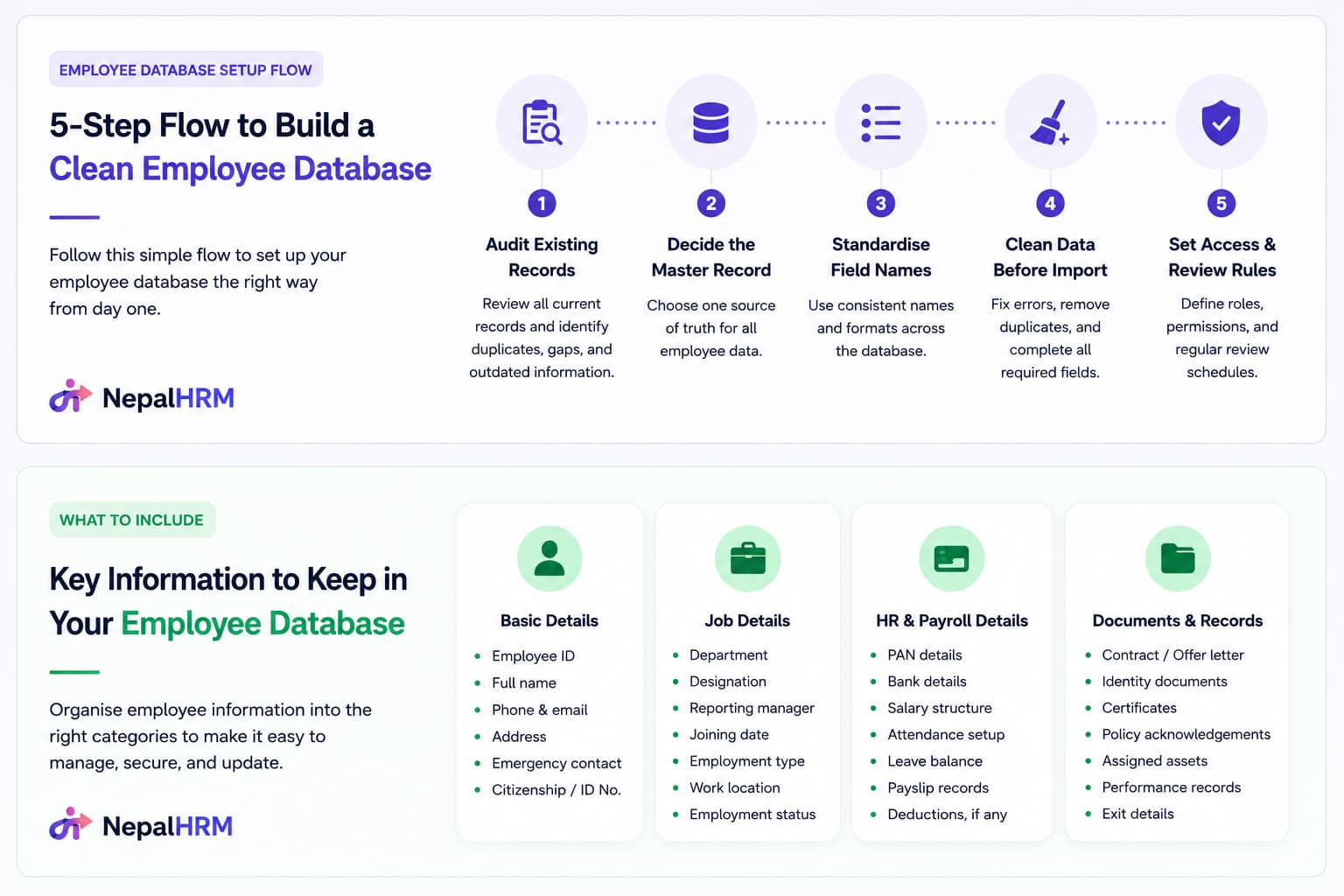Click the 'Work location' list item
The image size is (1344, 896).
point(734,787)
